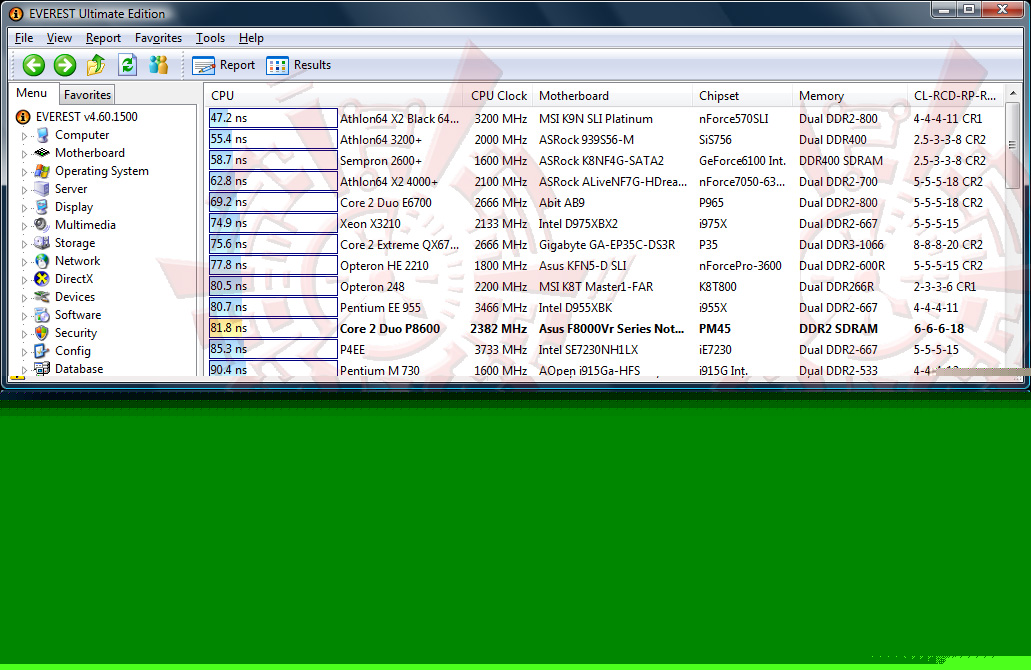Screen dimensions: 1031x670
Task: Click the up-level folder arrow icon
Action: (x=96, y=64)
